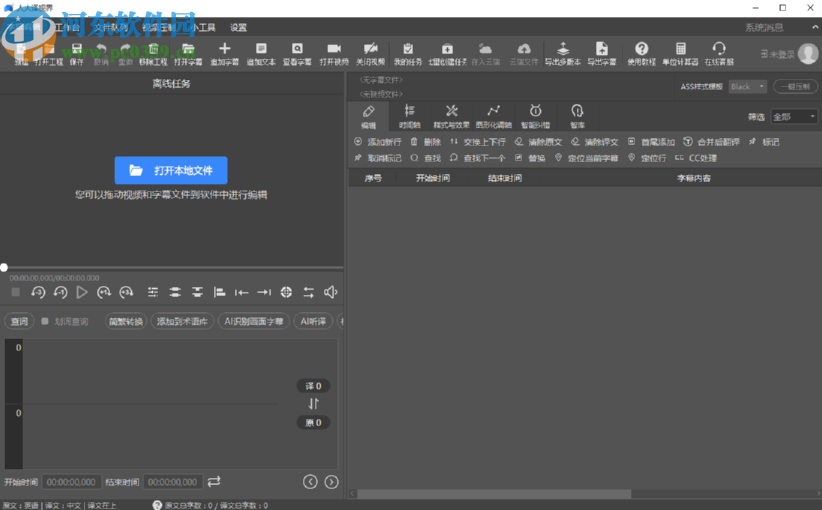Image resolution: width=822 pixels, height=510 pixels.
Task: Switch to the 时间轴 tab
Action: click(409, 116)
